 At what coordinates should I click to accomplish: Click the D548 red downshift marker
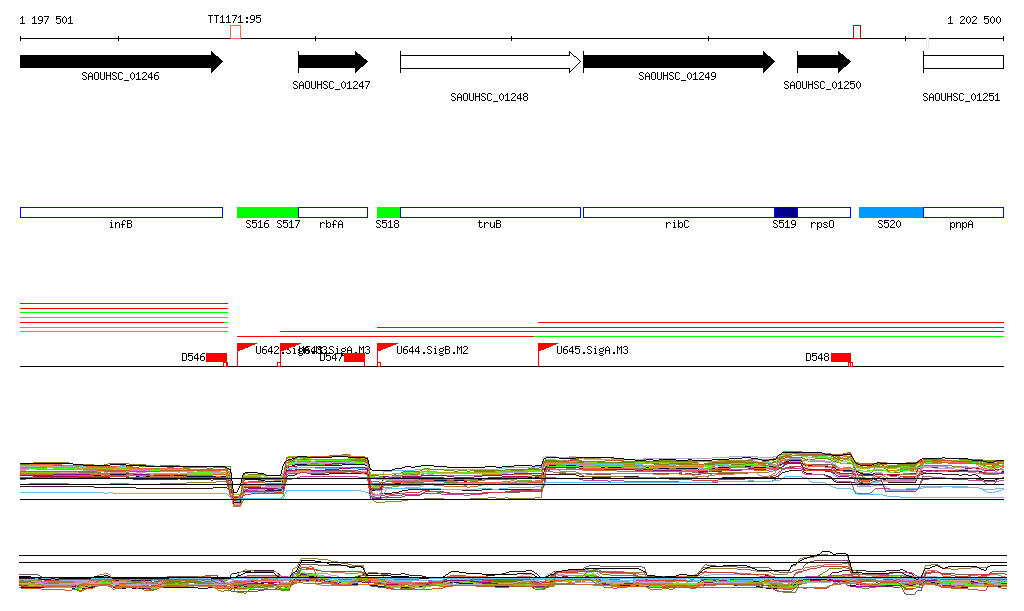(840, 358)
